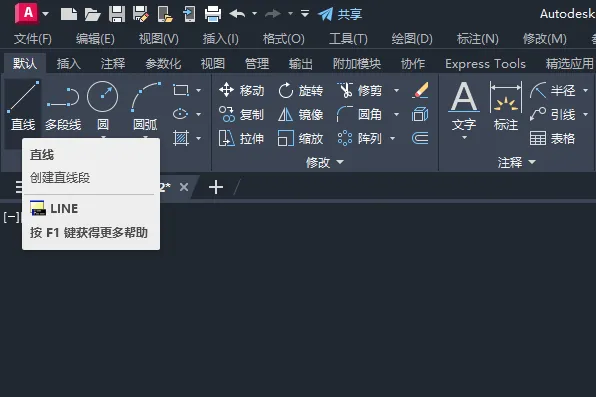Switch to the 插入 ribbon tab
This screenshot has width=596, height=397.
pos(69,64)
